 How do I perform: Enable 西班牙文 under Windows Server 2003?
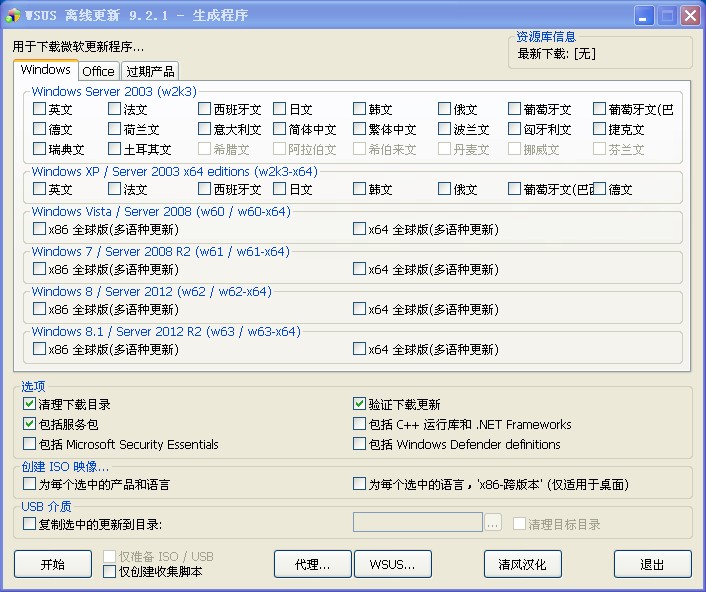204,108
